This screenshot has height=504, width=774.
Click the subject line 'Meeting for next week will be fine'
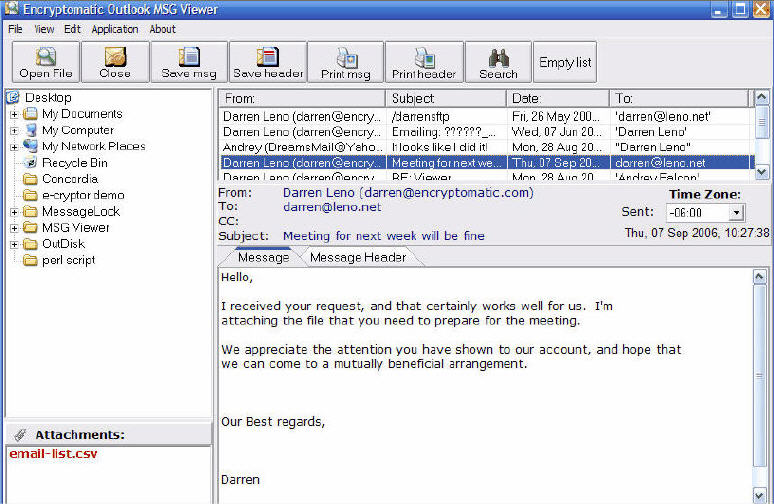(384, 236)
